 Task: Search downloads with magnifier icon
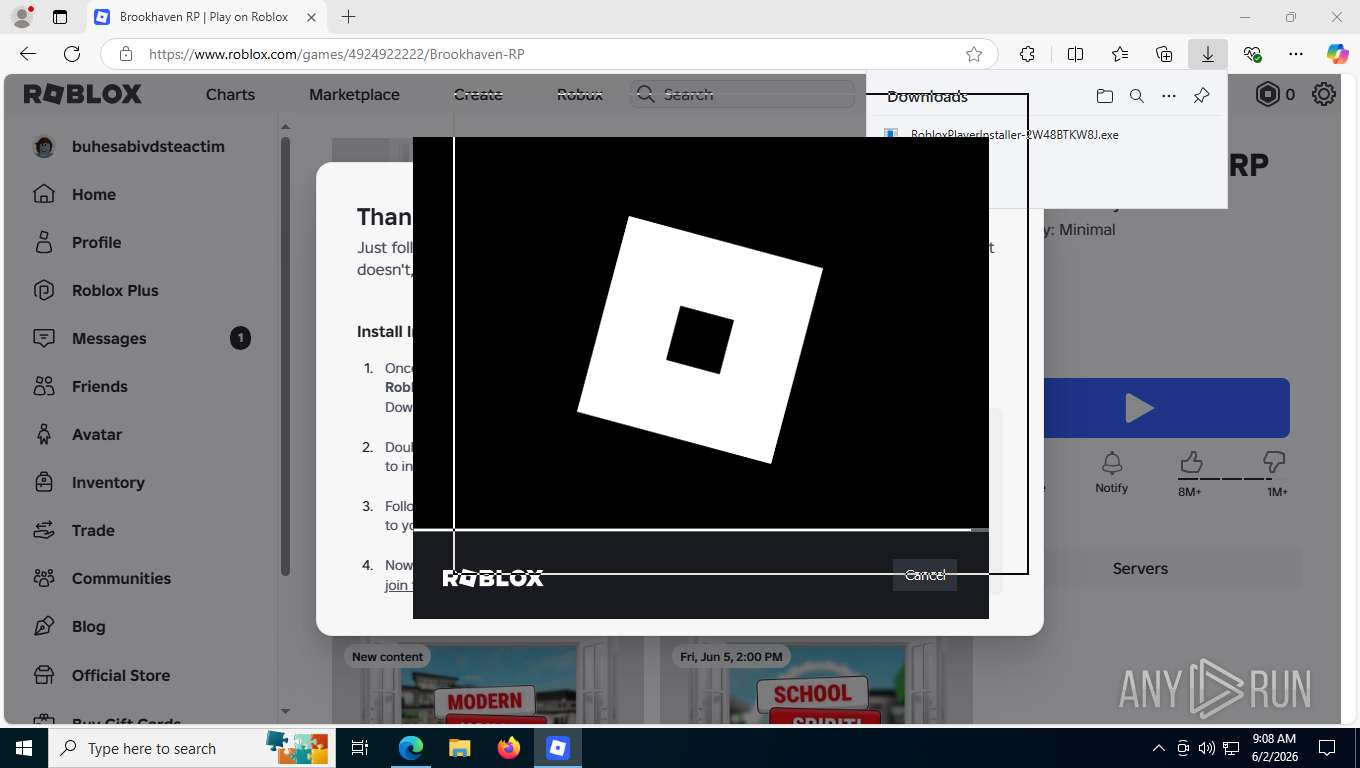coord(1136,96)
